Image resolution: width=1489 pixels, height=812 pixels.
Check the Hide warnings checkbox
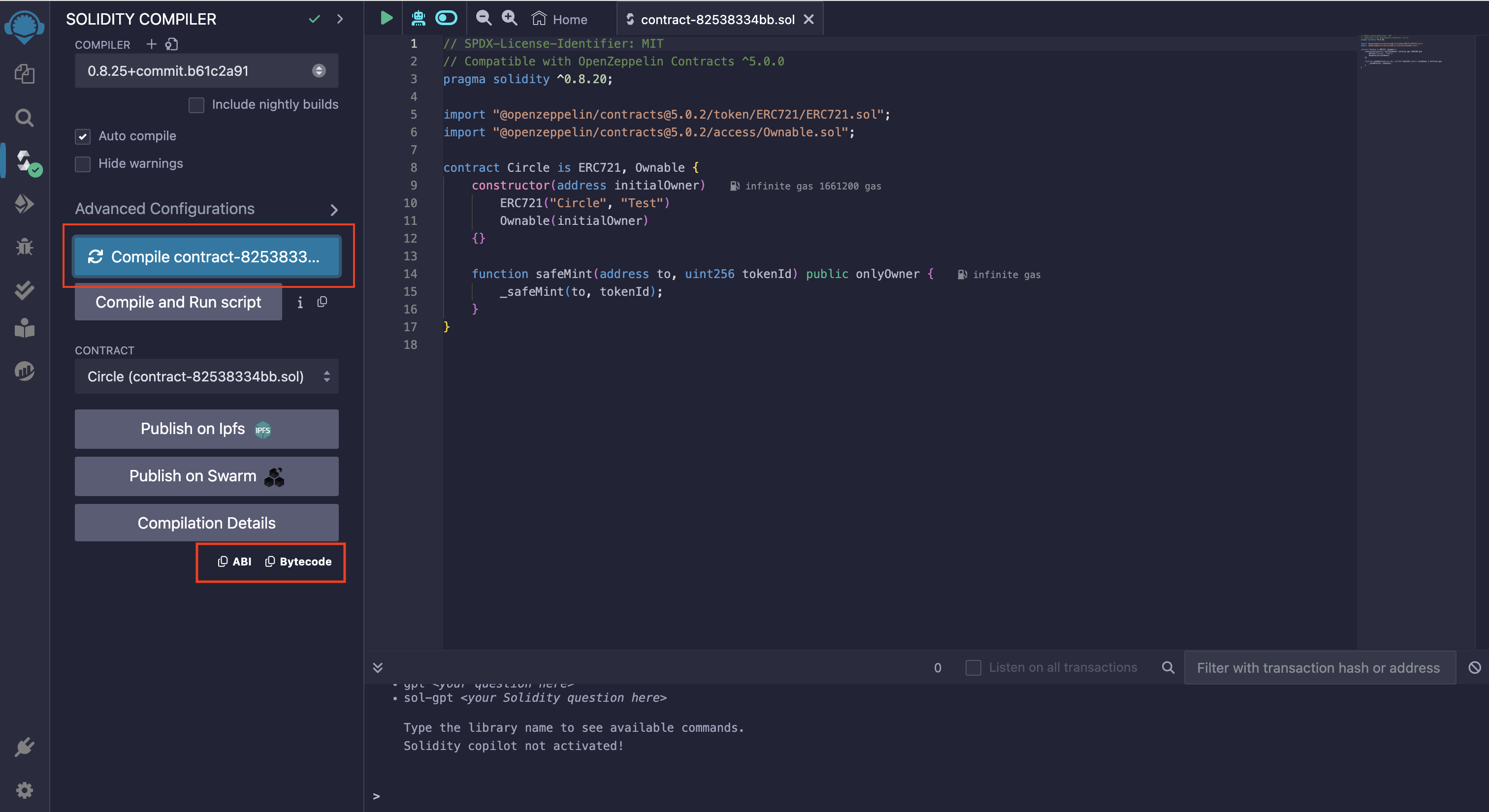(83, 164)
